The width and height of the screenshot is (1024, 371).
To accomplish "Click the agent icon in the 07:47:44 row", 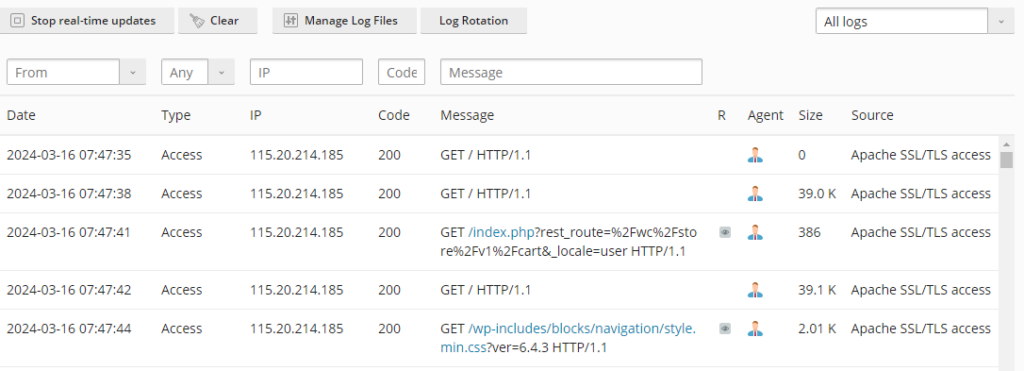I will [755, 328].
